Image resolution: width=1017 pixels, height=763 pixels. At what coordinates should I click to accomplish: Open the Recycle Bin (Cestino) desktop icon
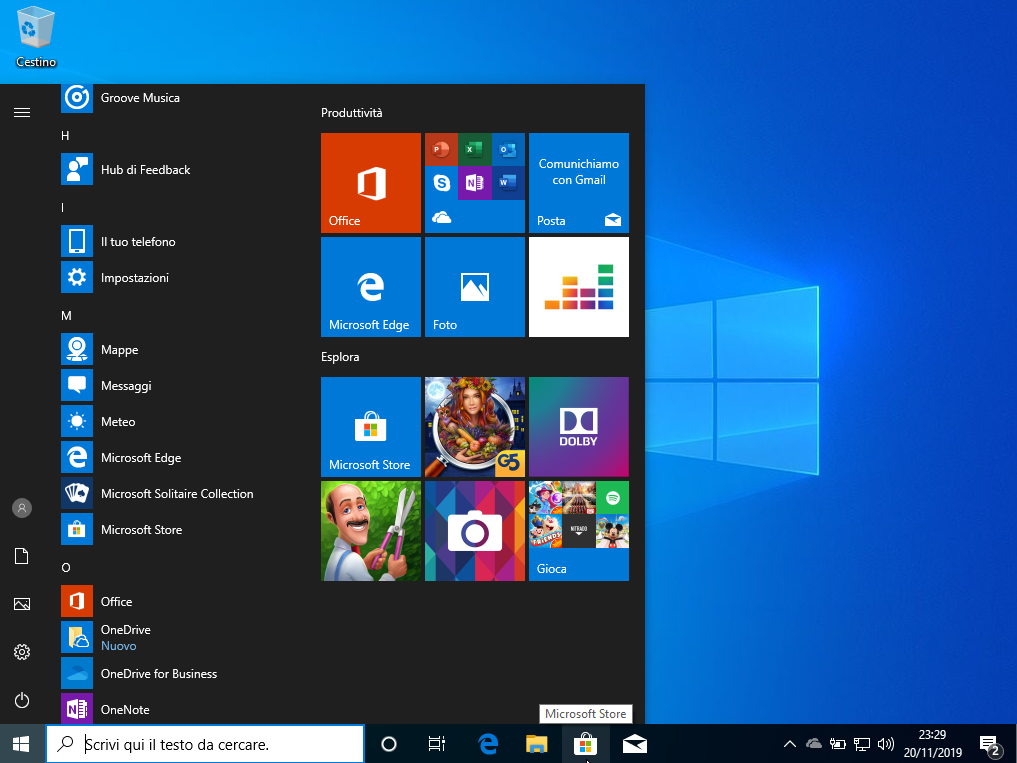[36, 38]
